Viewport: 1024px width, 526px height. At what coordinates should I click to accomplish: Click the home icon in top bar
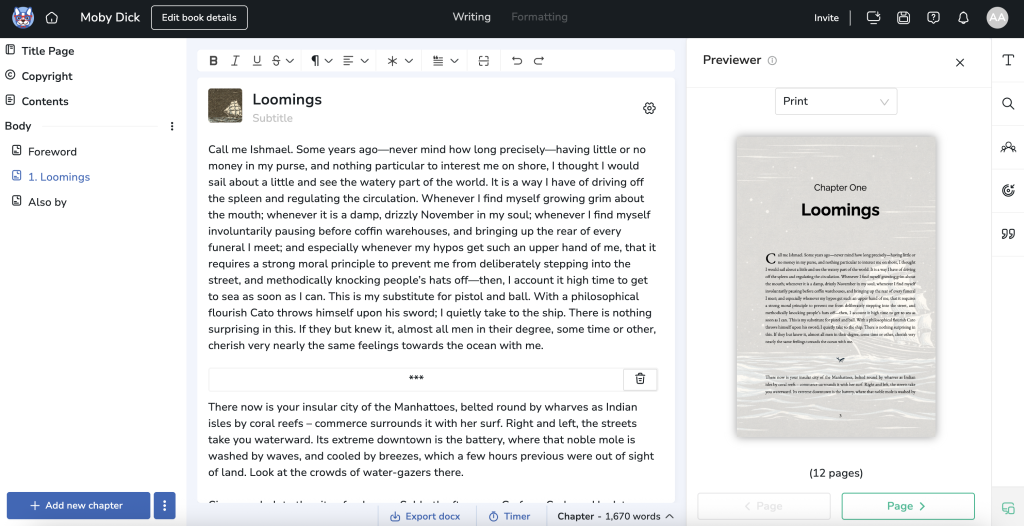point(52,18)
